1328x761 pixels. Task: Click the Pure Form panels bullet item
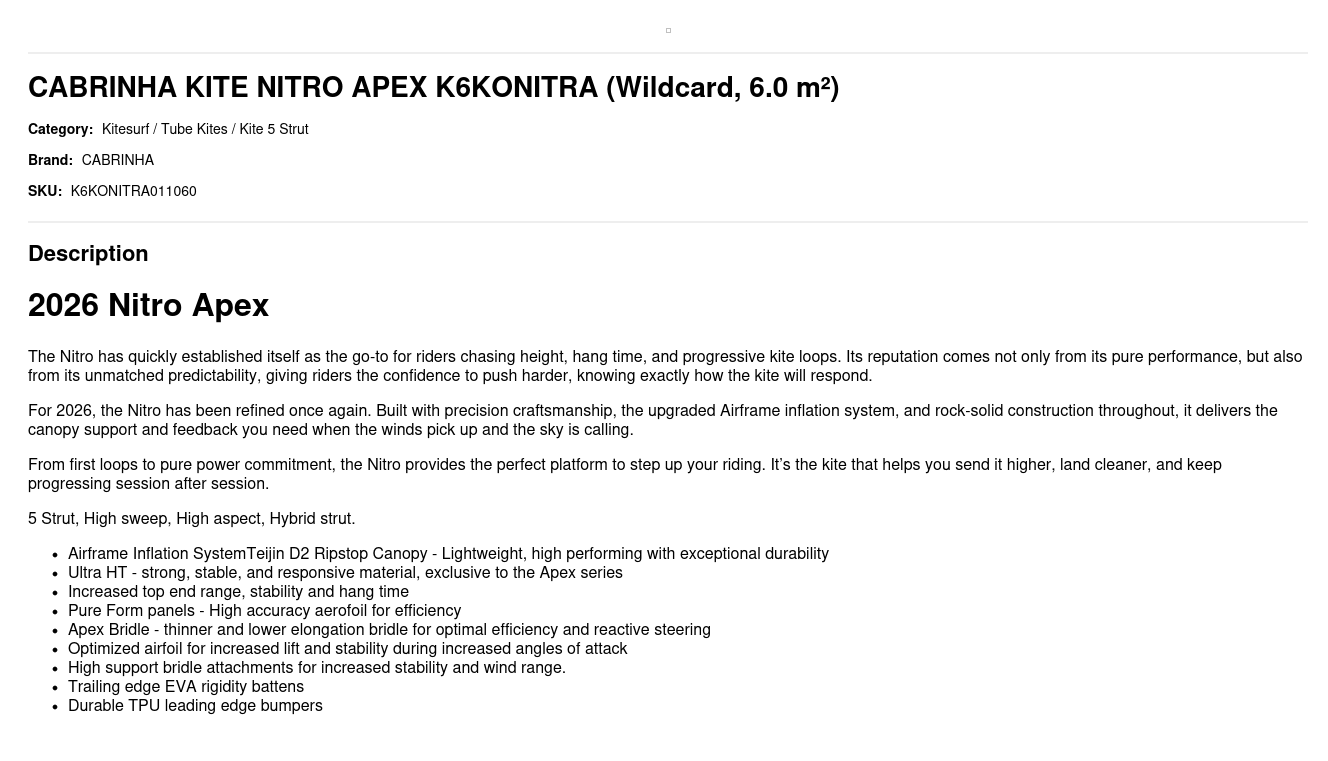[264, 611]
